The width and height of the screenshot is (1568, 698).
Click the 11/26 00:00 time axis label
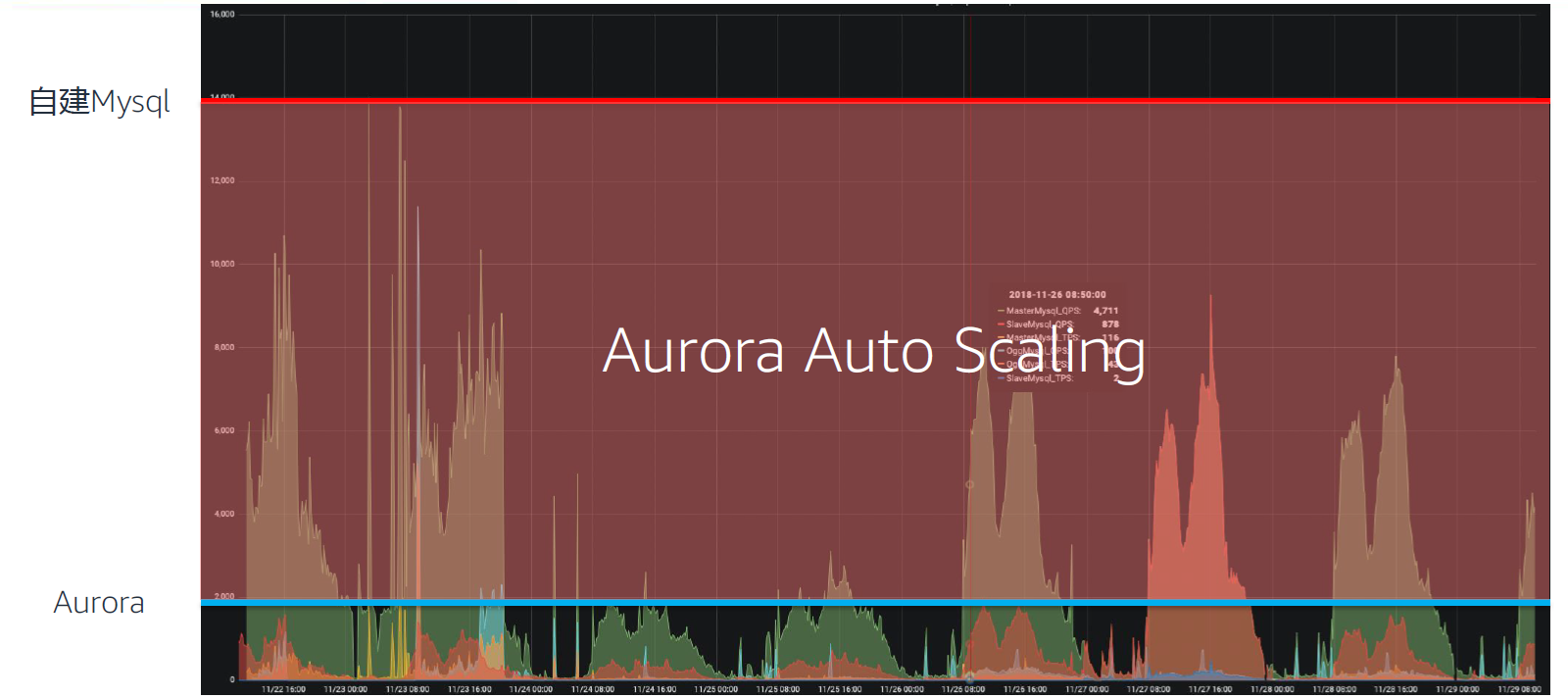point(902,689)
